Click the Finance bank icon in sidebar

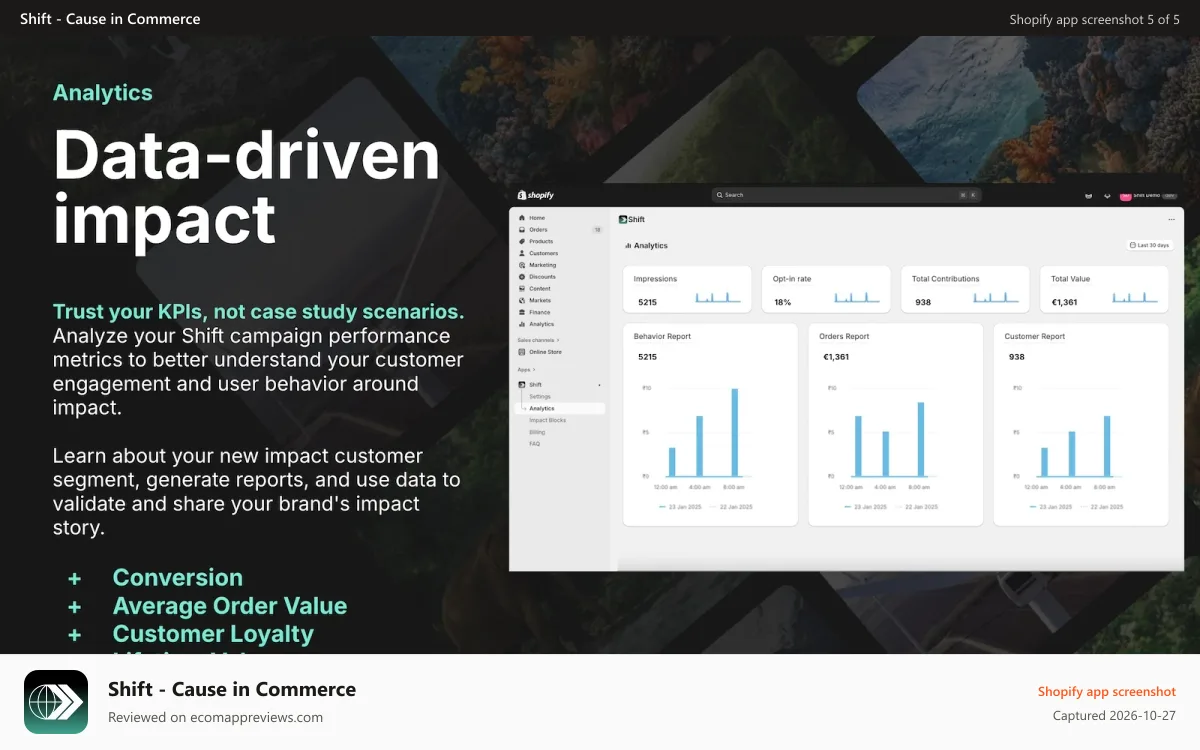point(521,312)
